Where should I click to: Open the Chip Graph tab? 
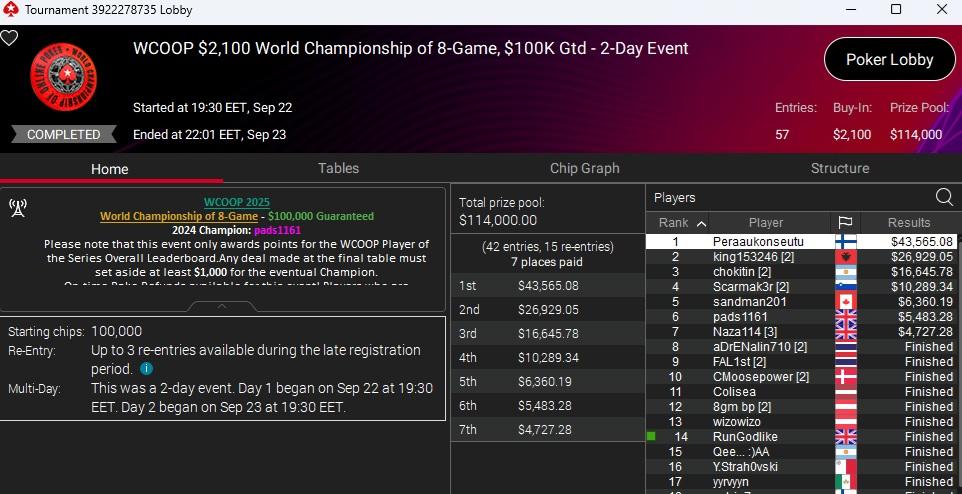(x=584, y=168)
